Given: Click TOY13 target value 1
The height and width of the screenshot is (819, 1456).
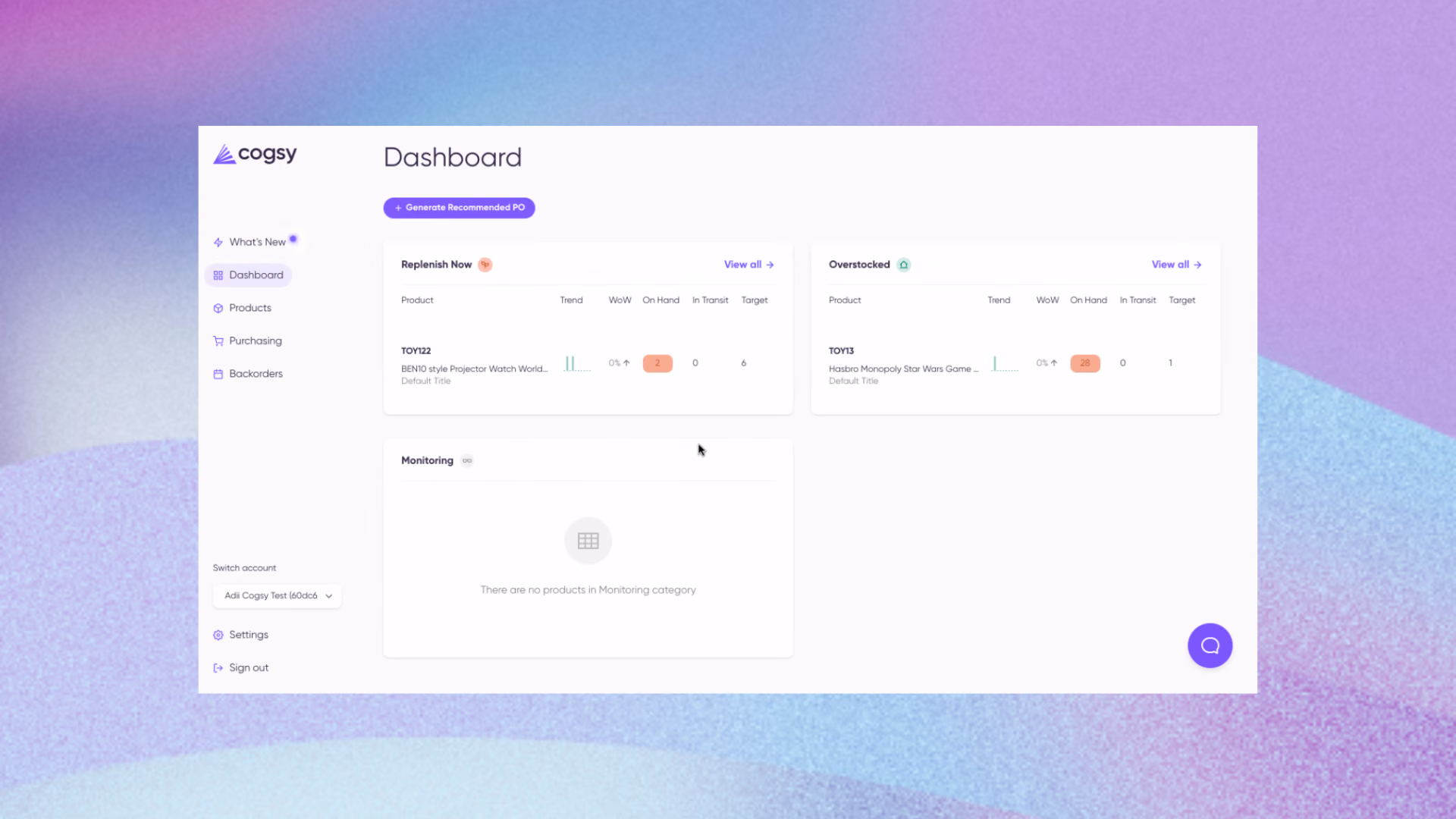Looking at the screenshot, I should click(x=1170, y=363).
